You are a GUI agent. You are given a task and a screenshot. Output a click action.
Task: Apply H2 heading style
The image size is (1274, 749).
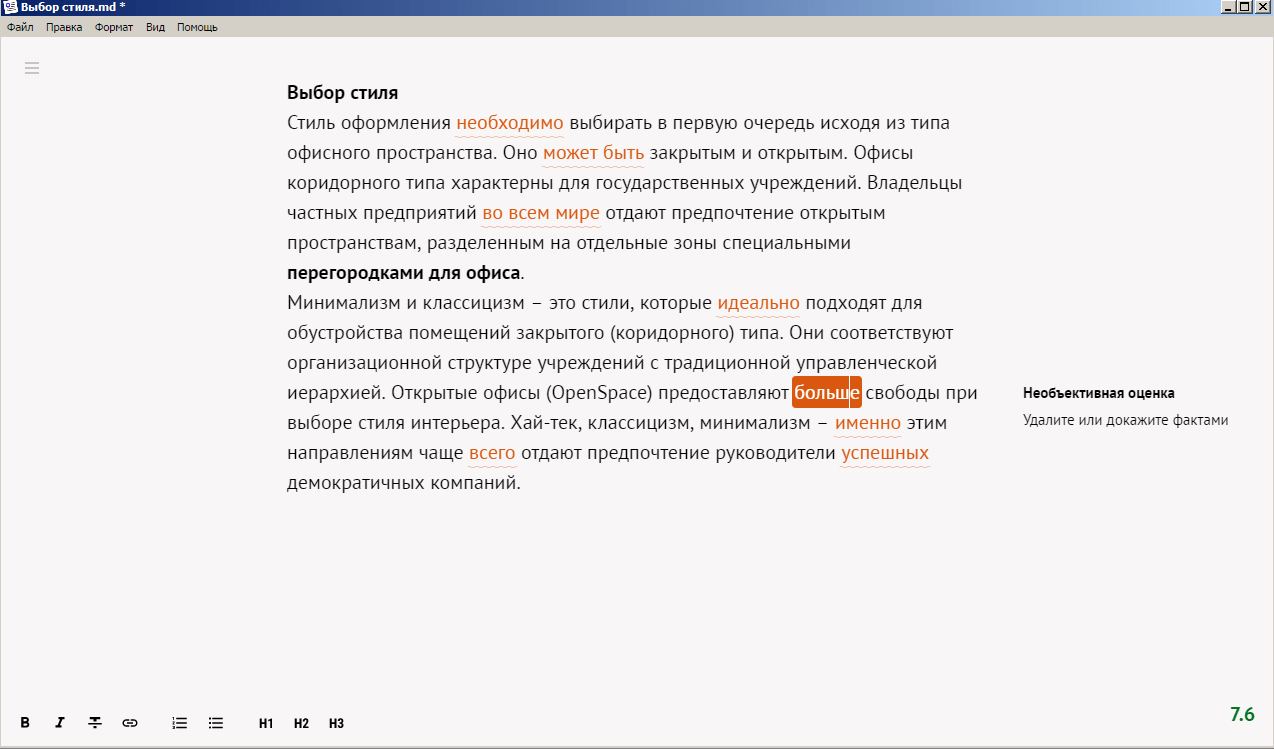300,722
